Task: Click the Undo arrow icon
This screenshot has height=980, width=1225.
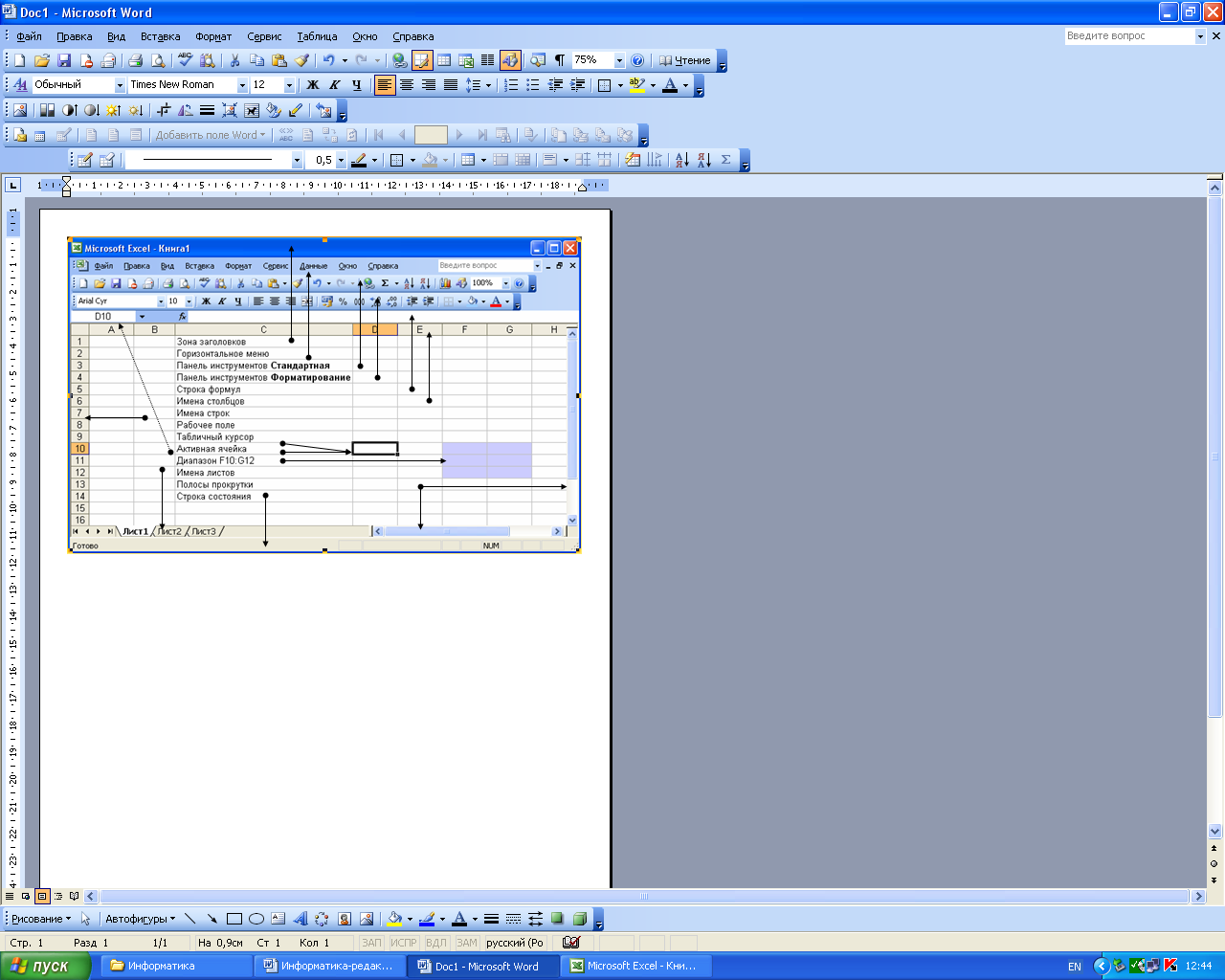Action: point(328,60)
